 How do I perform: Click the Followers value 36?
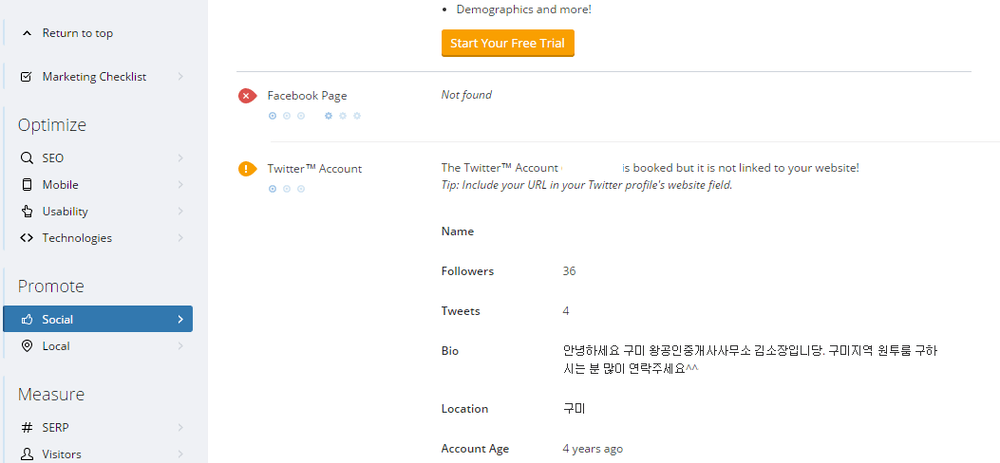click(569, 271)
